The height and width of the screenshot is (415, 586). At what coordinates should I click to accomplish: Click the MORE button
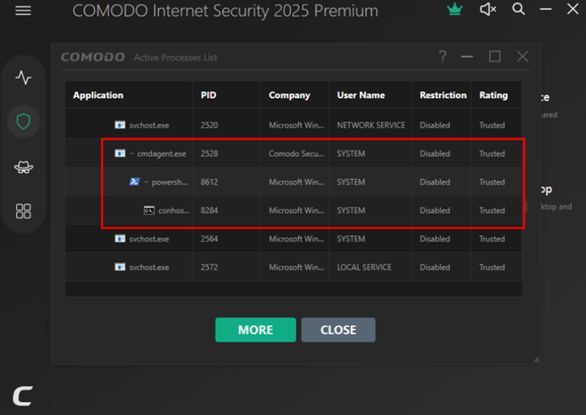point(256,330)
